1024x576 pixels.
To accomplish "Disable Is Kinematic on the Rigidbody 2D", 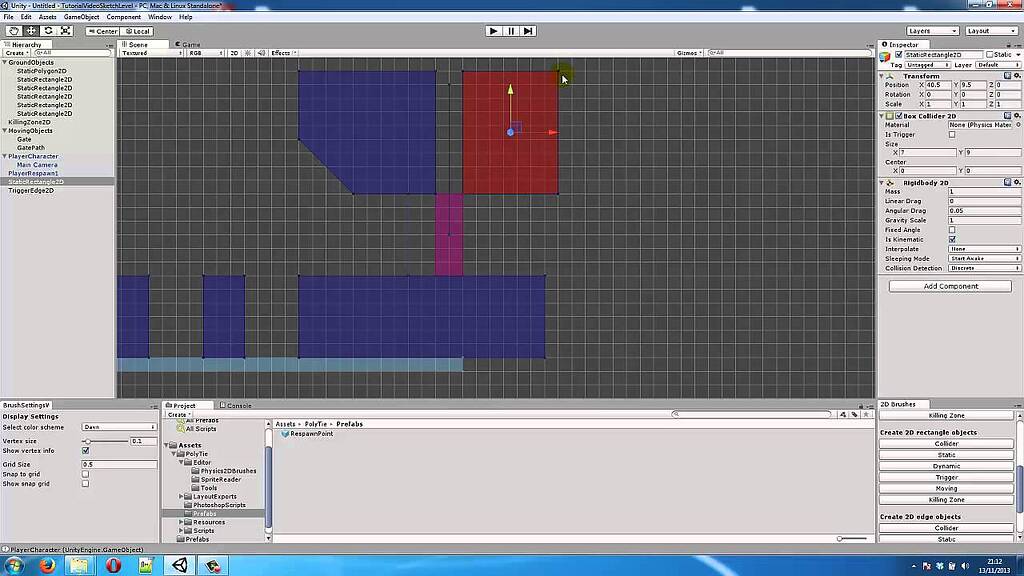I will (950, 239).
